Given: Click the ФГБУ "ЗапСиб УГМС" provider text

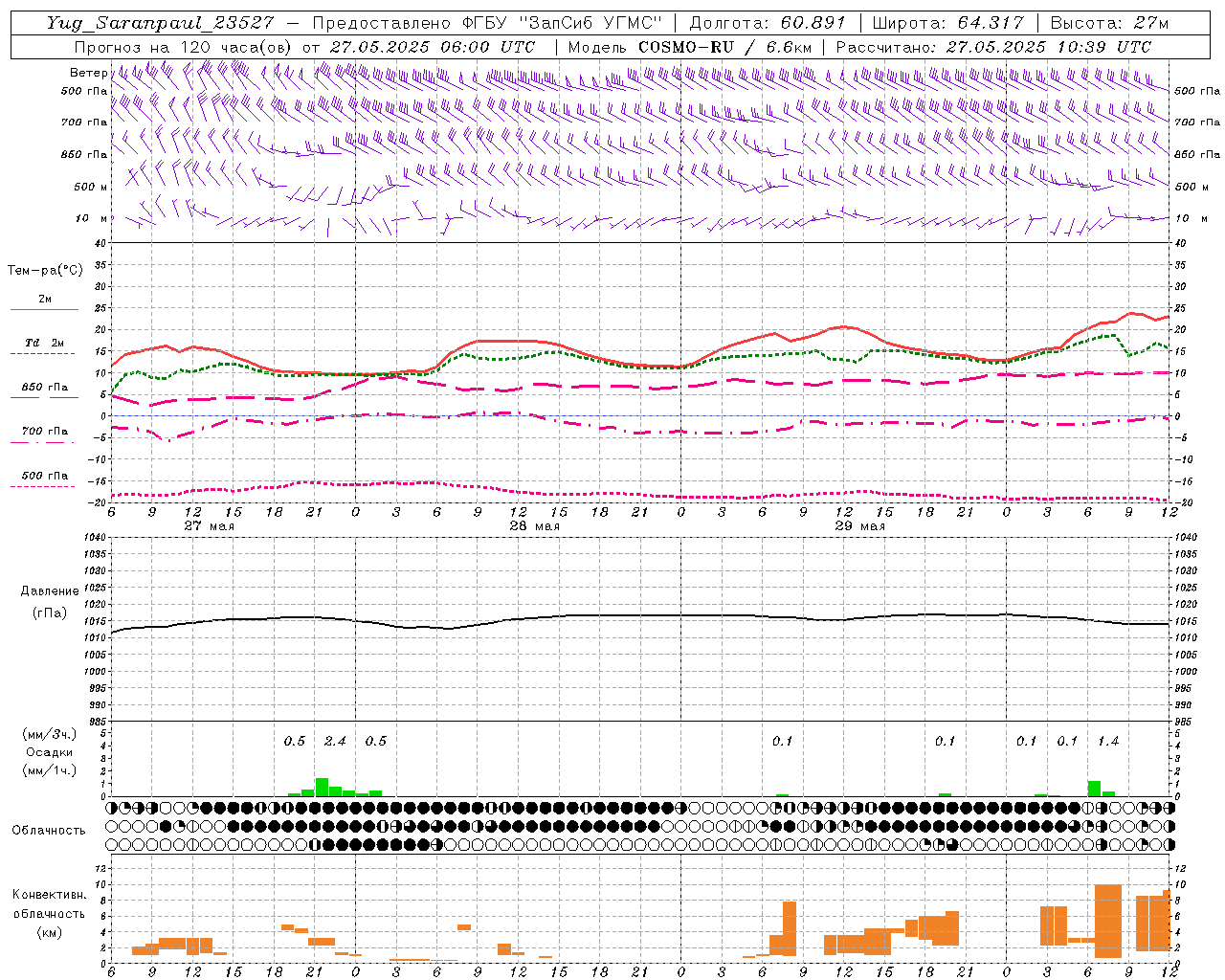Looking at the screenshot, I should coord(563,23).
